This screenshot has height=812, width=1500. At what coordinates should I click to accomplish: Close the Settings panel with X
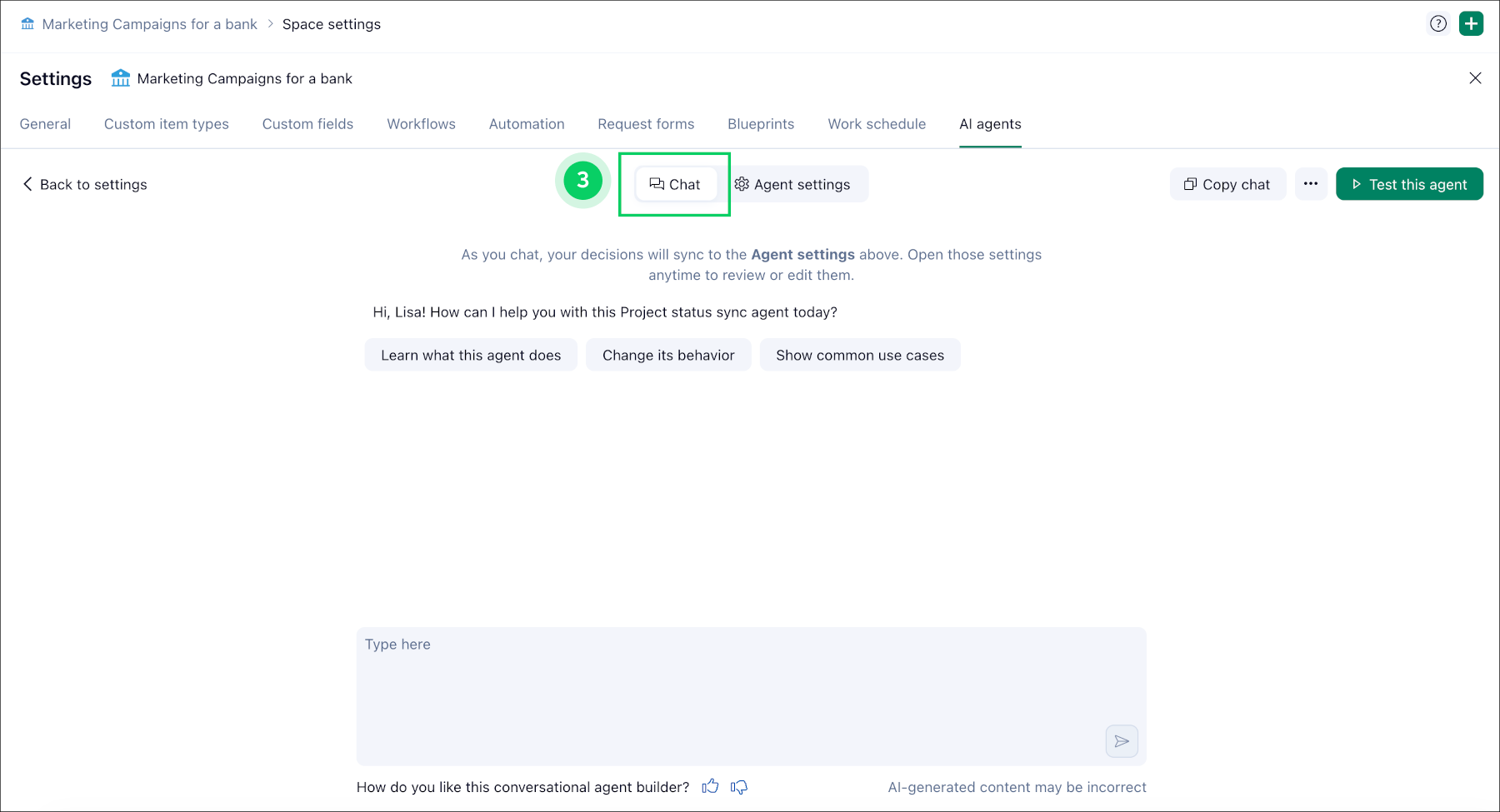[1475, 78]
